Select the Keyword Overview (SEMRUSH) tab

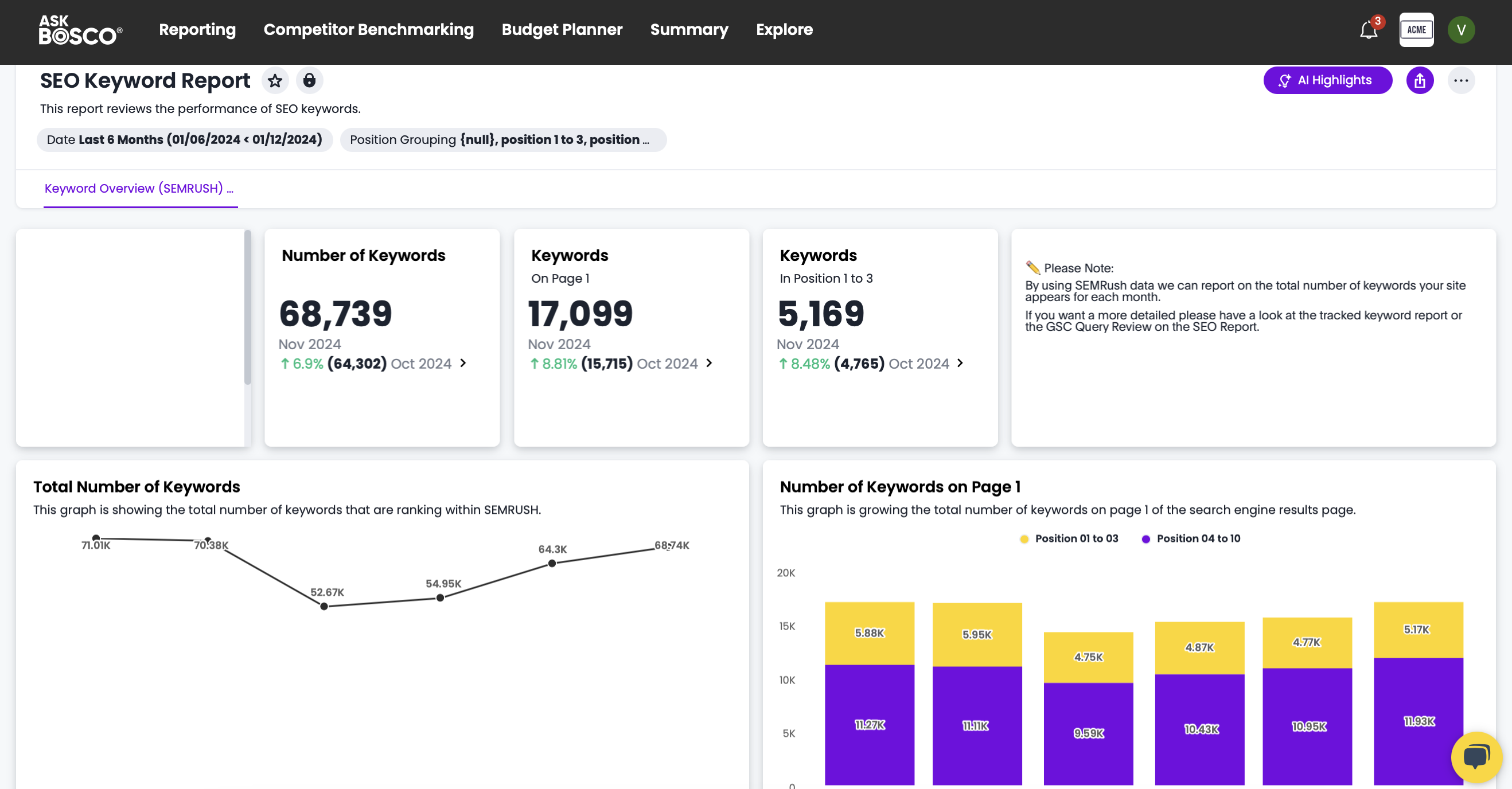click(x=139, y=188)
